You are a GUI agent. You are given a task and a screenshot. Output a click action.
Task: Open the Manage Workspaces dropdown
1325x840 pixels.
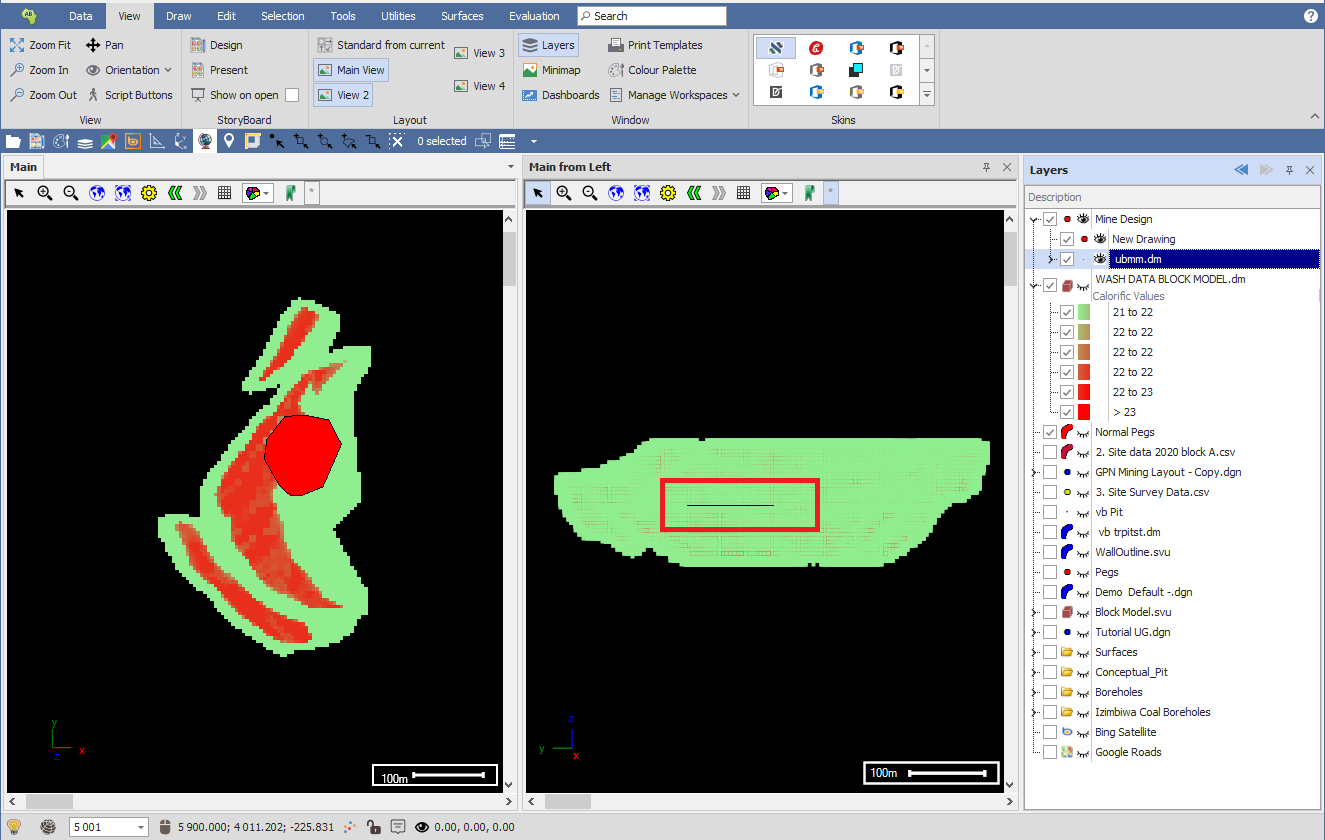[674, 95]
